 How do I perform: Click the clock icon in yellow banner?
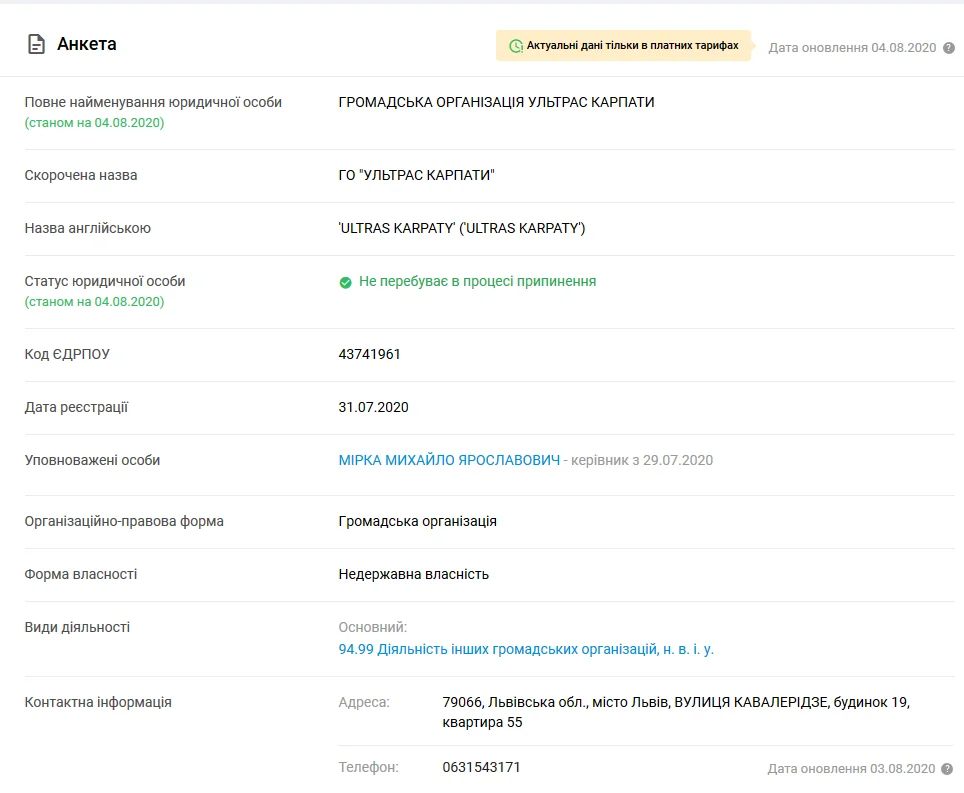pyautogui.click(x=515, y=46)
